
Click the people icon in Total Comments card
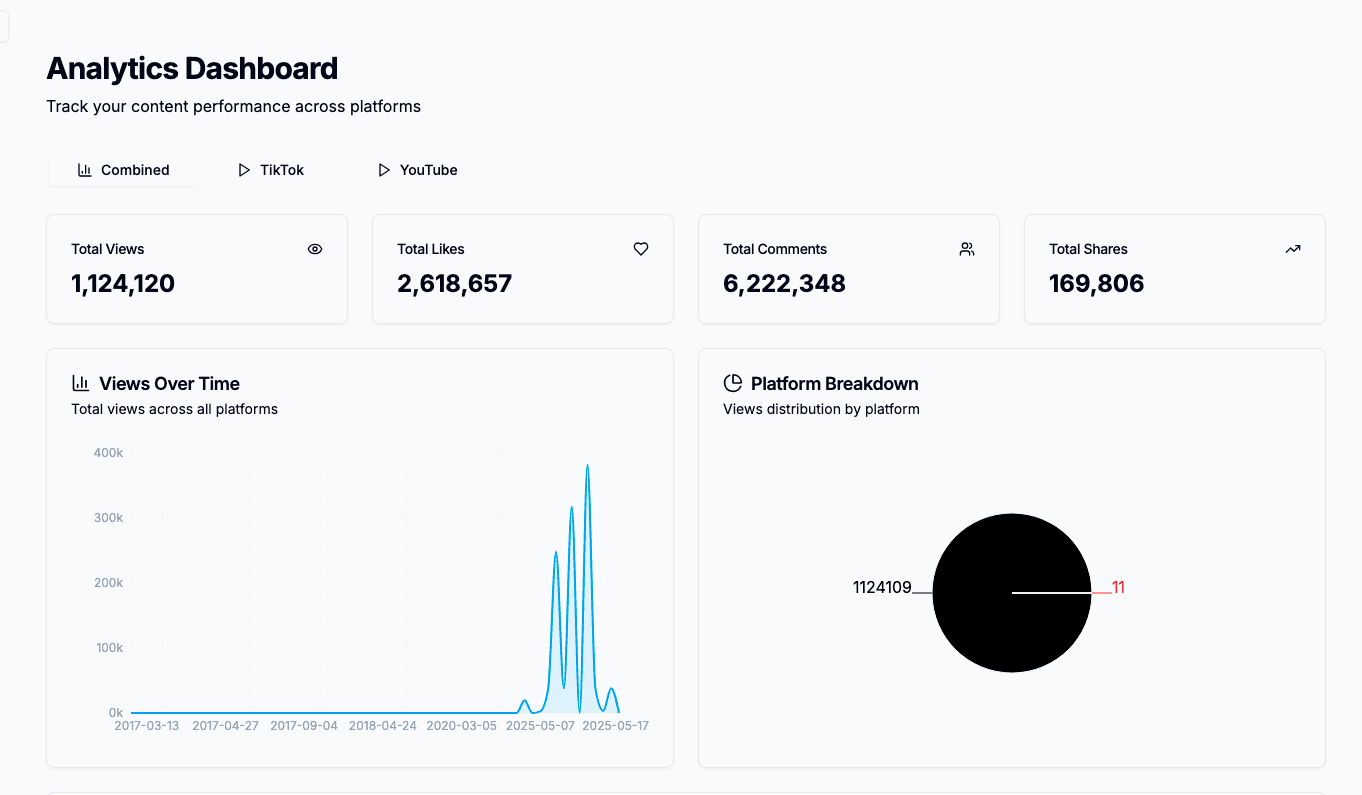pyautogui.click(x=967, y=249)
